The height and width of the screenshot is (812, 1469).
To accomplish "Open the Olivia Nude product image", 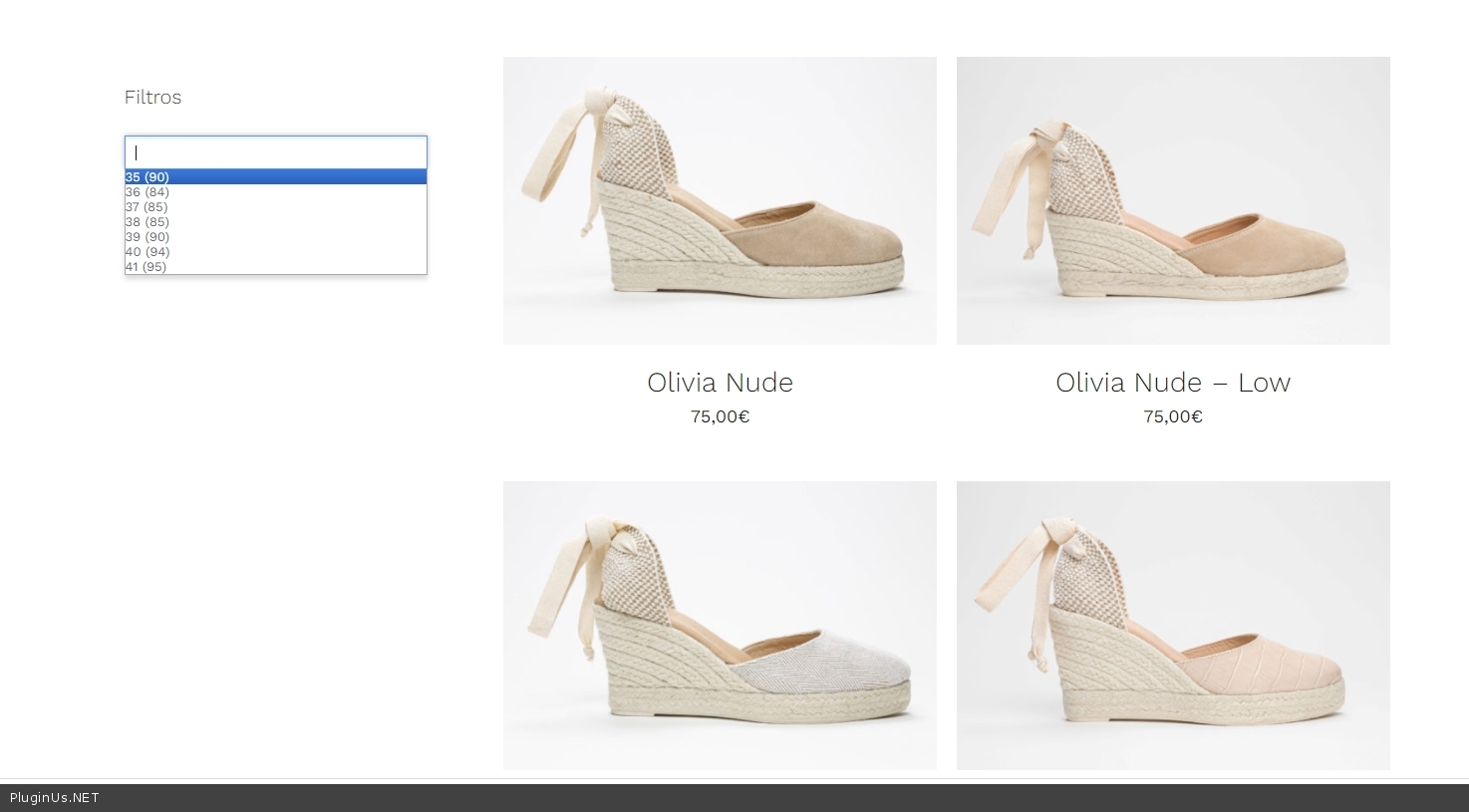I will (x=720, y=200).
